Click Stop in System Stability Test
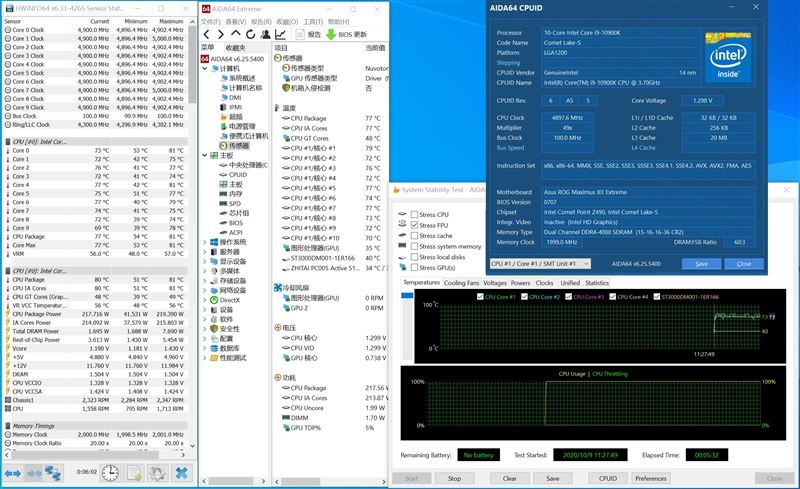 (x=454, y=478)
